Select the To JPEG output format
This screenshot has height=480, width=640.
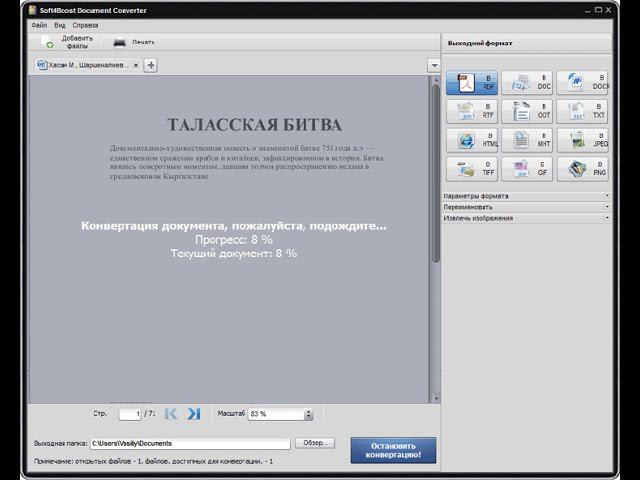(x=582, y=140)
